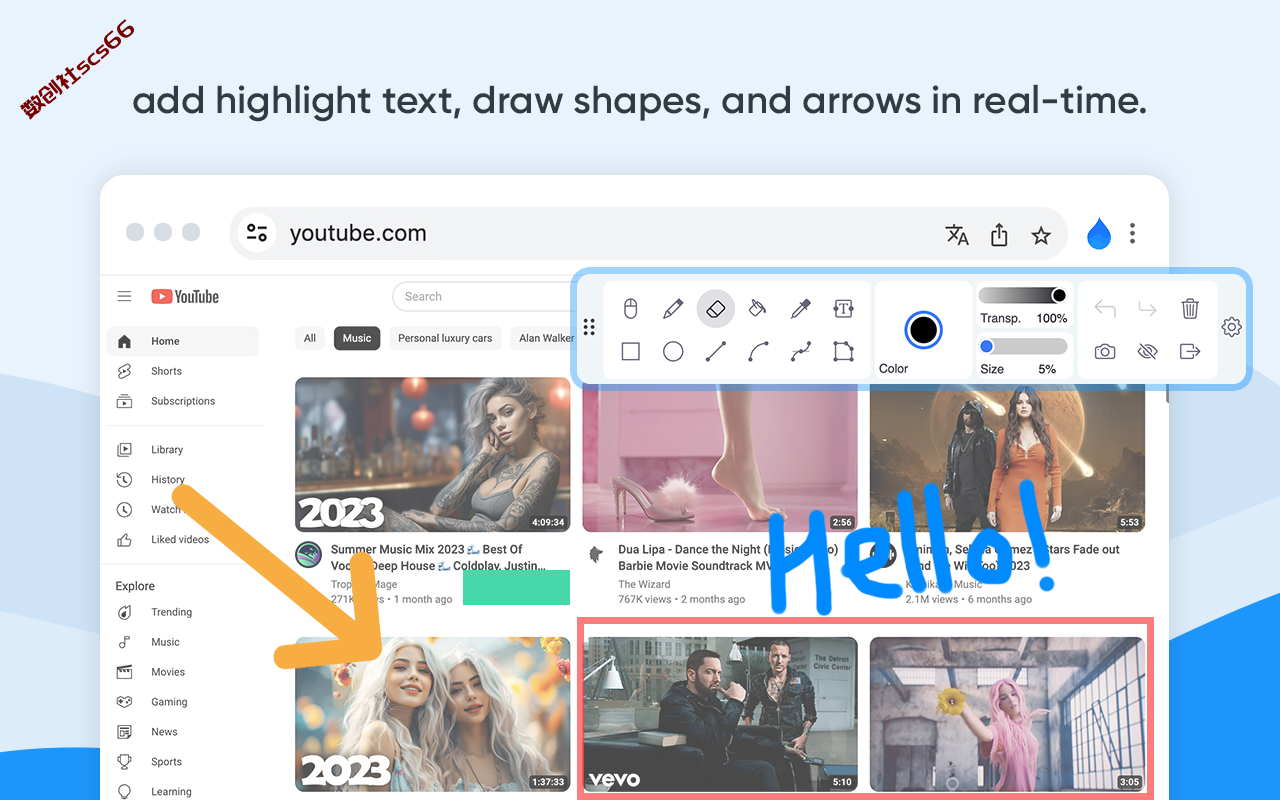
Task: Adjust the Size slider
Action: tap(1022, 346)
